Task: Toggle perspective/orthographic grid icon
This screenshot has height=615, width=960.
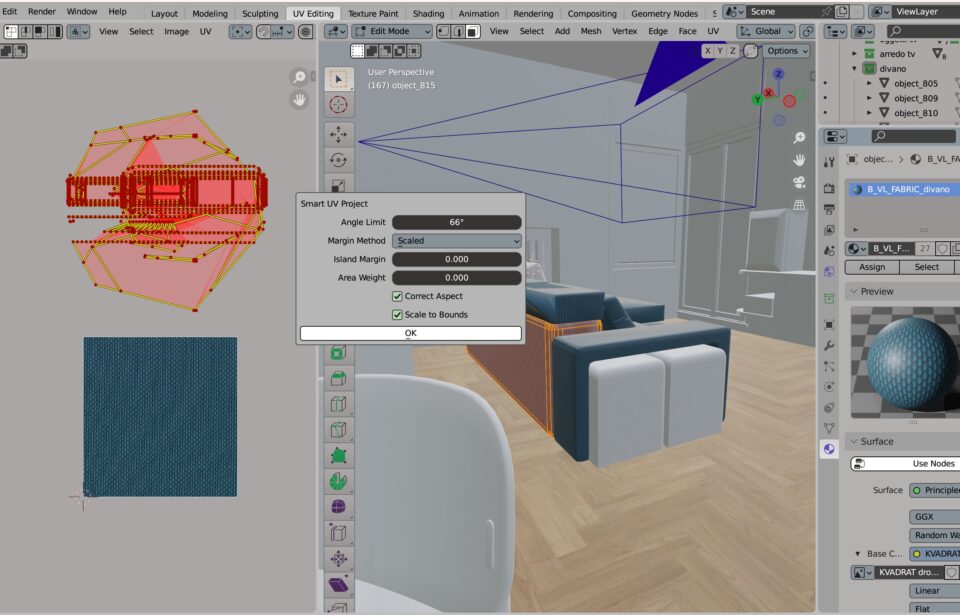Action: (799, 204)
